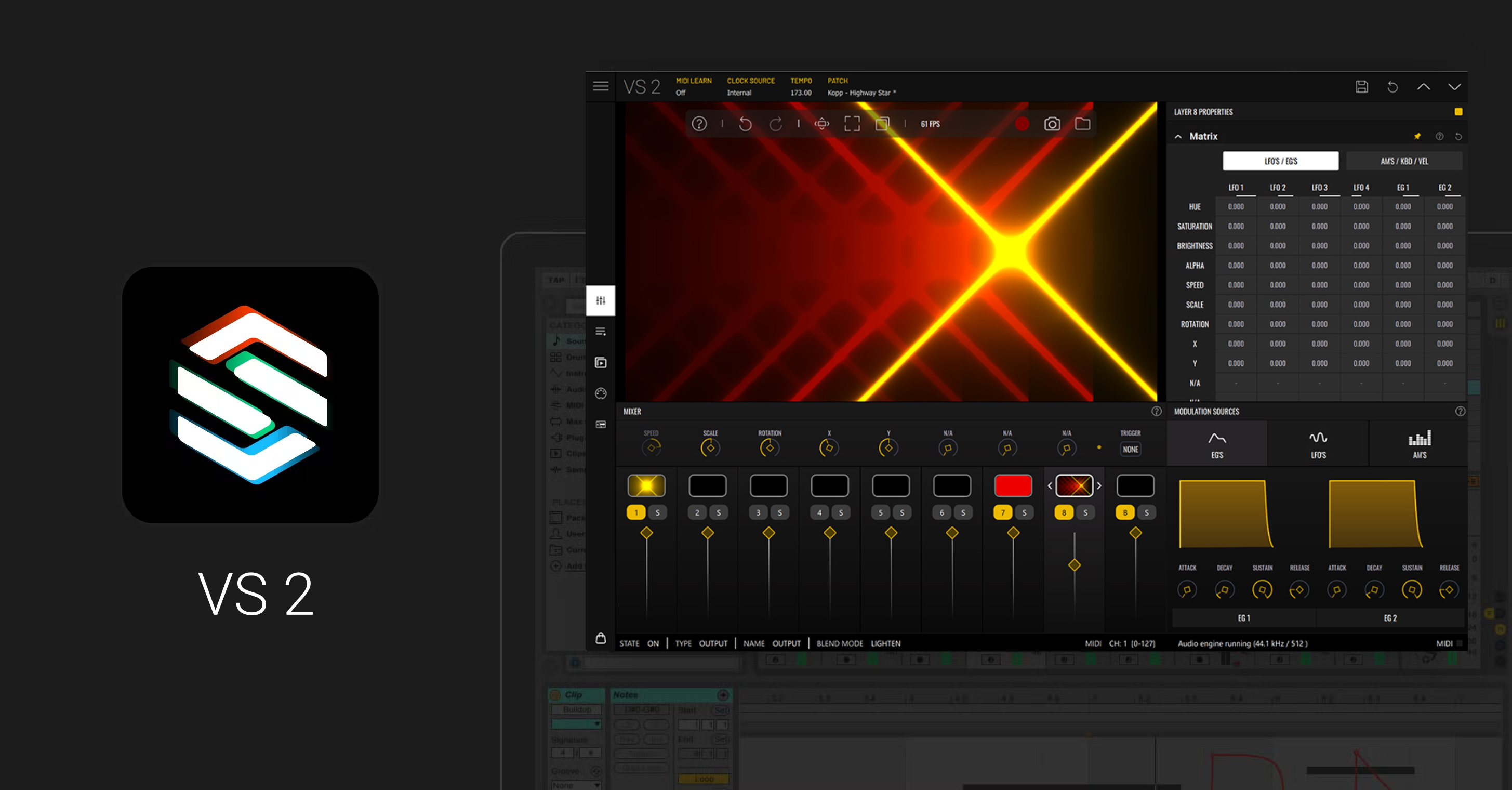Take a snapshot with the camera icon
The image size is (1512, 790).
(1052, 124)
